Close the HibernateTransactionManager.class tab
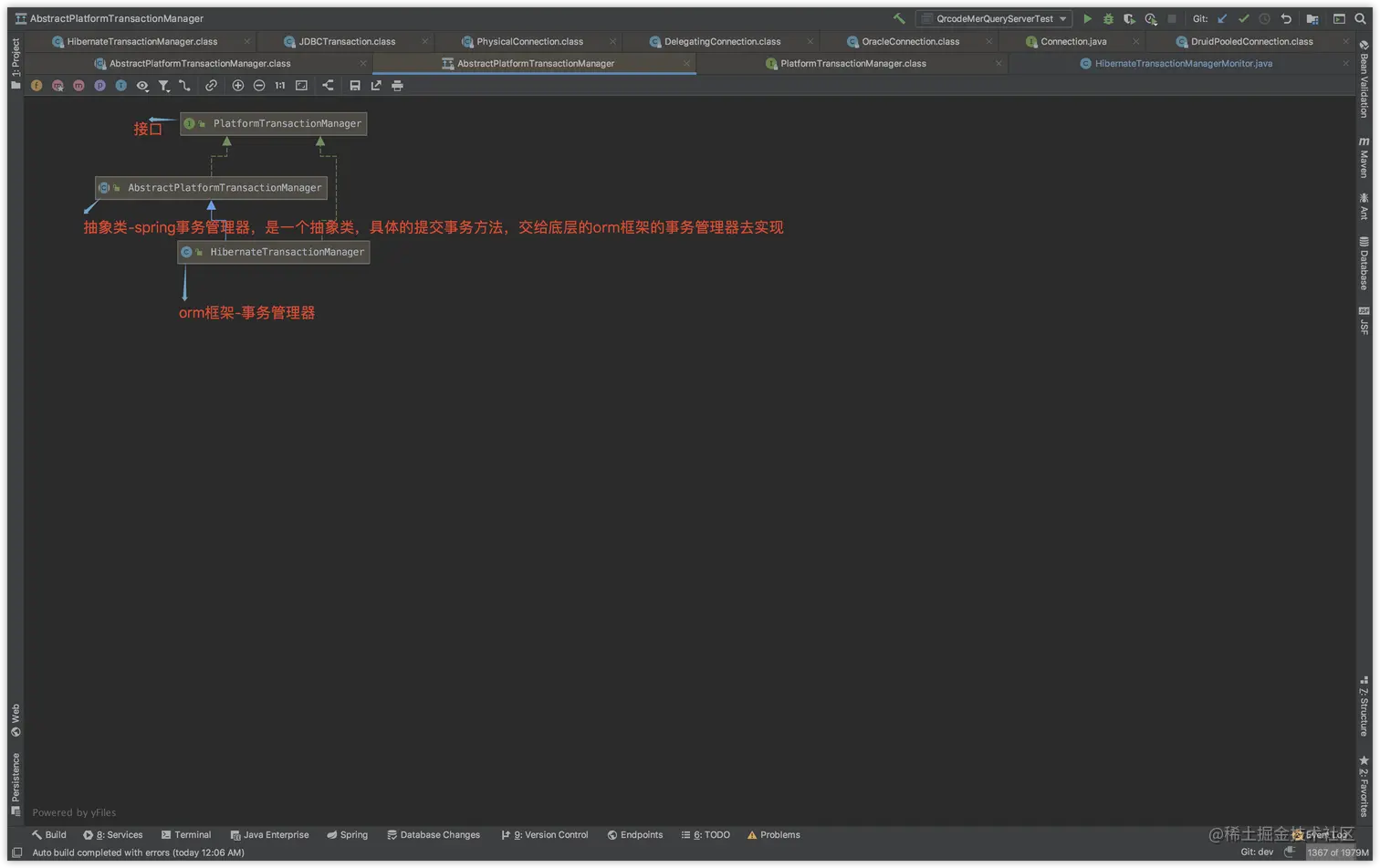Screen dimensions: 1380x868 pyautogui.click(x=246, y=41)
